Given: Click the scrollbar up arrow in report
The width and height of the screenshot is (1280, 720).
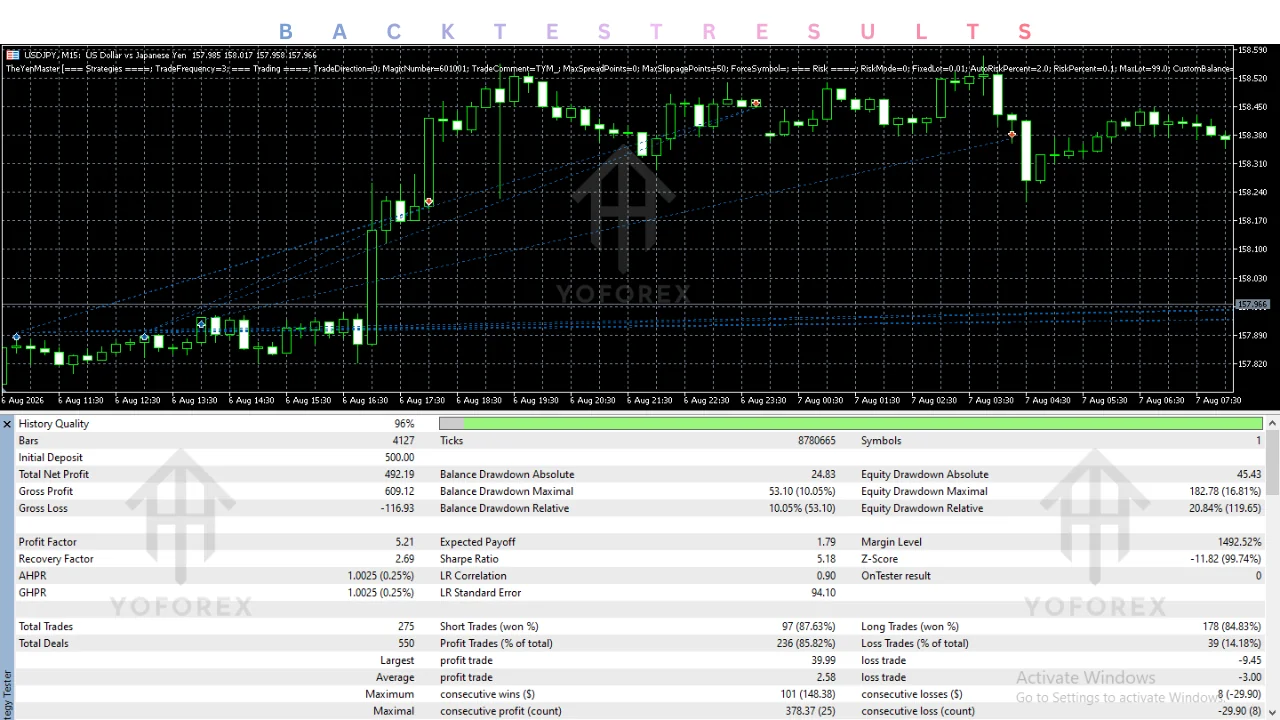Looking at the screenshot, I should pos(1272,424).
